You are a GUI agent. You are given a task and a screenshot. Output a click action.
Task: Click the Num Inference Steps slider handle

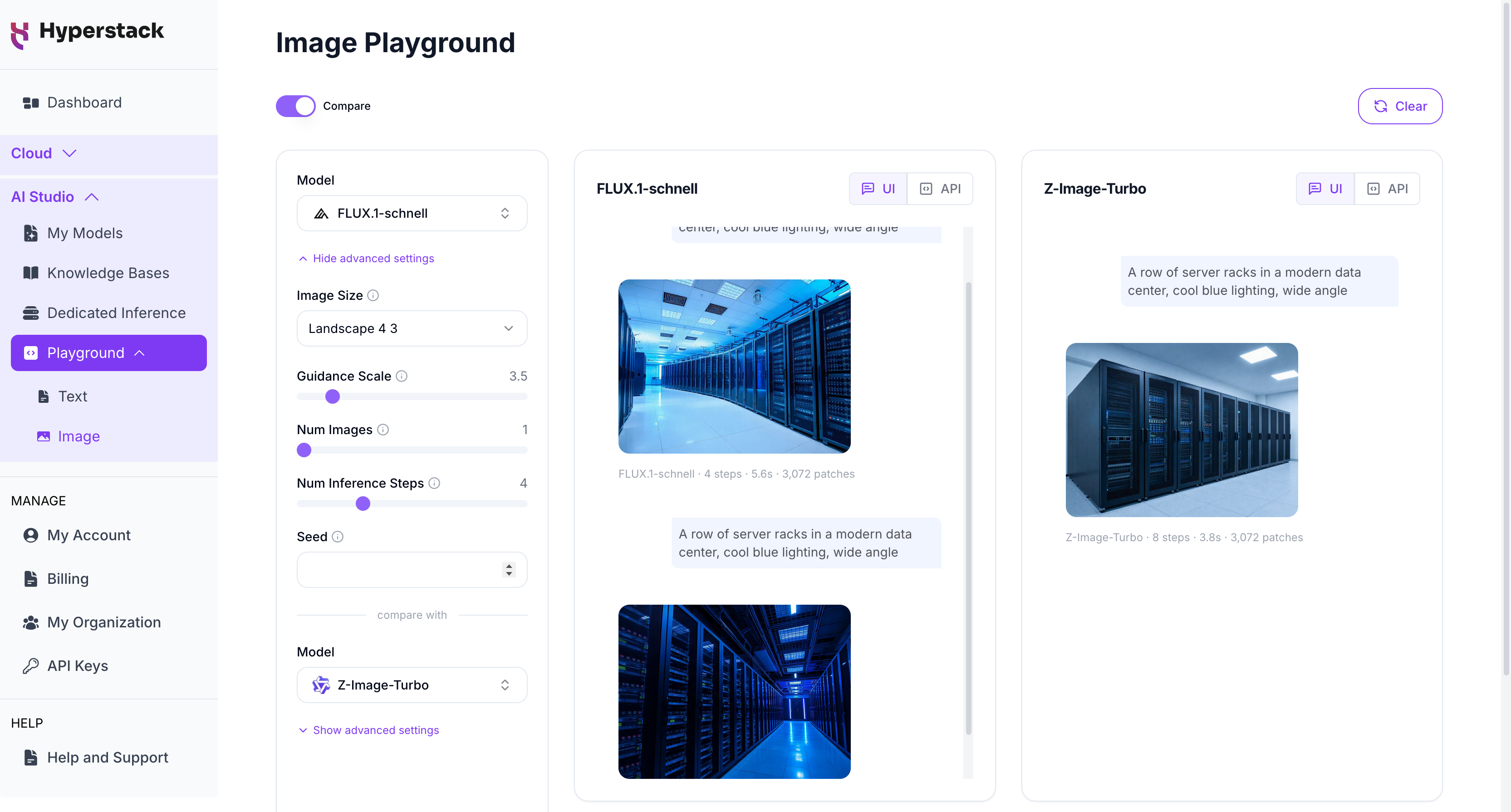click(x=363, y=504)
